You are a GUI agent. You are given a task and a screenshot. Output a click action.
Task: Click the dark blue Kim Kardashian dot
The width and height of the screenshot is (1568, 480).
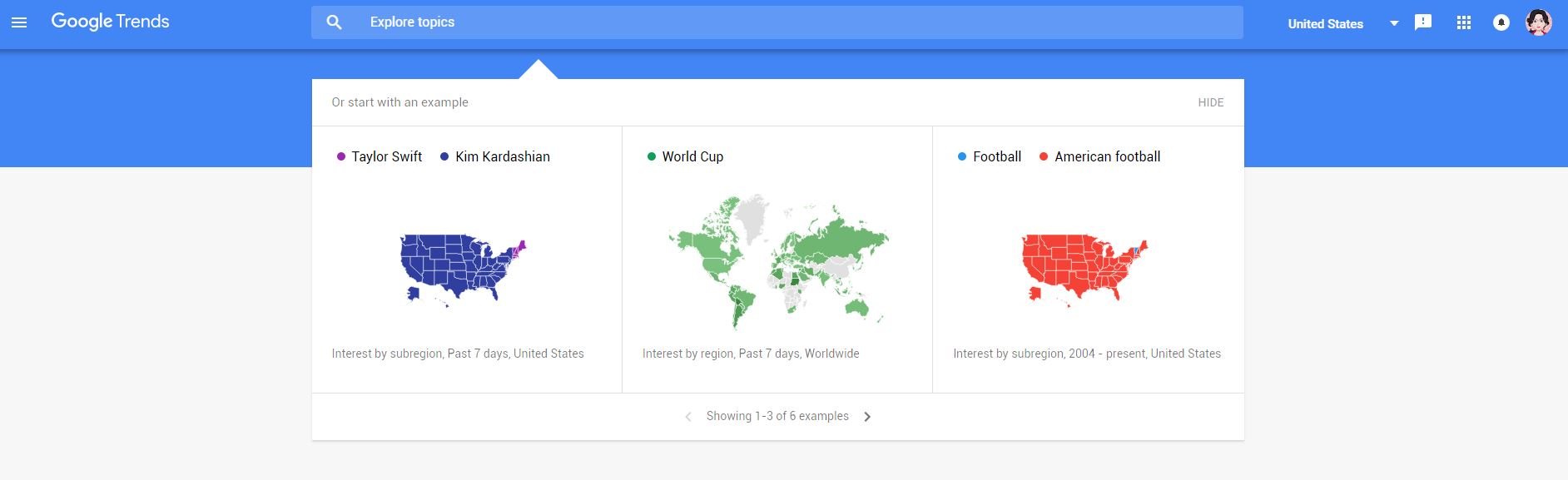coord(444,156)
